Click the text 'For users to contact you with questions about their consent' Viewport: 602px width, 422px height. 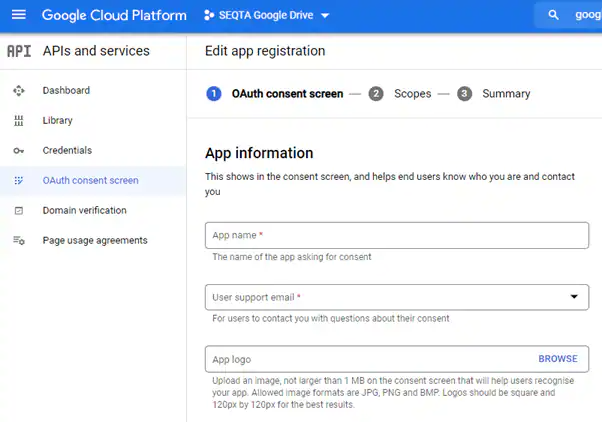point(331,318)
